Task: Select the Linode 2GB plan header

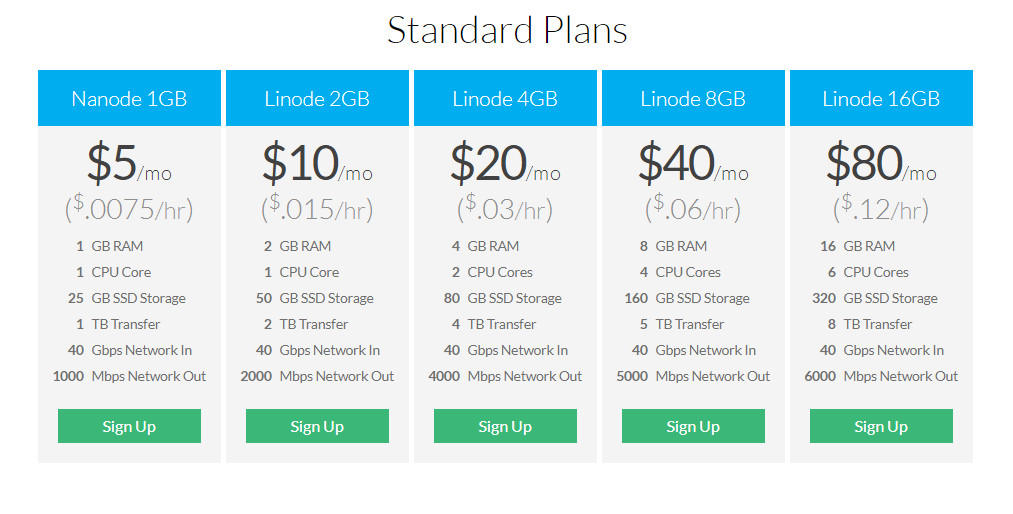Action: click(x=317, y=98)
